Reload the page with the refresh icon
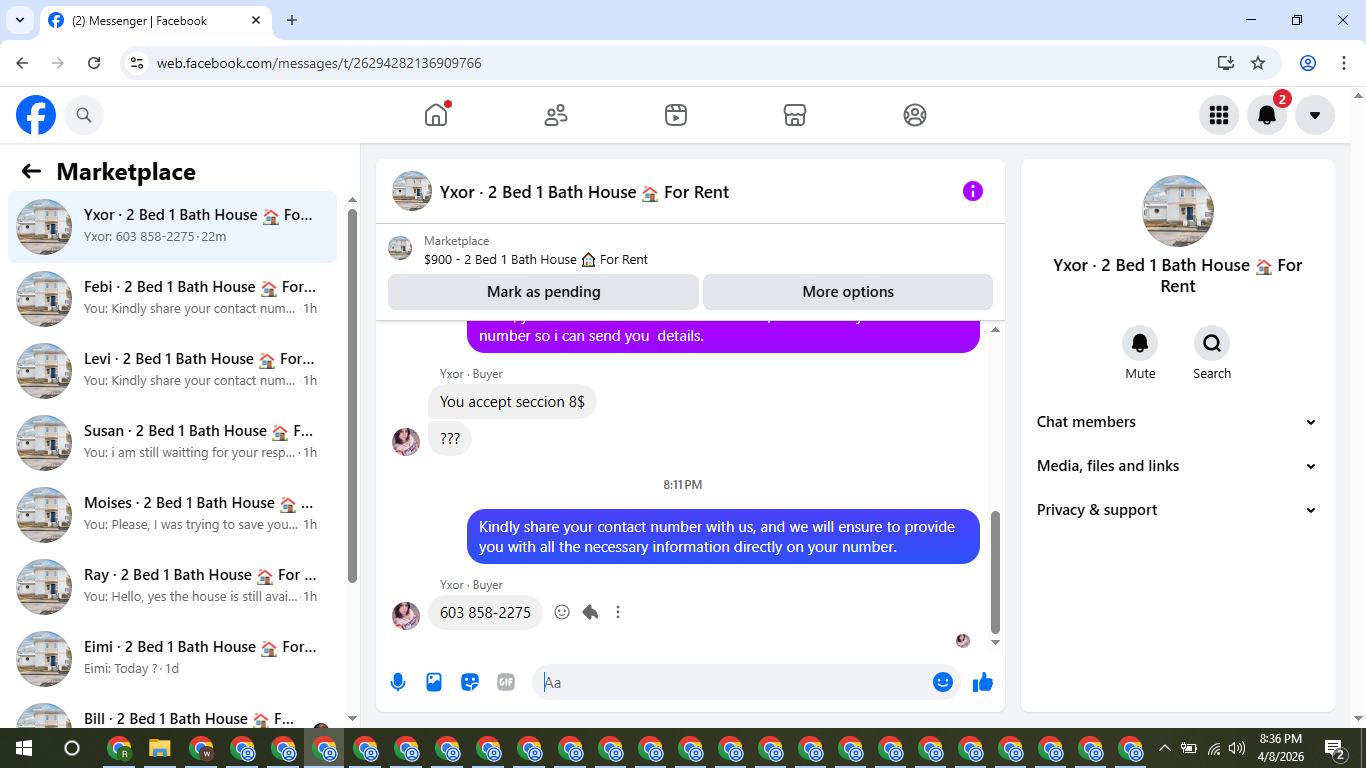The height and width of the screenshot is (768, 1366). tap(94, 63)
